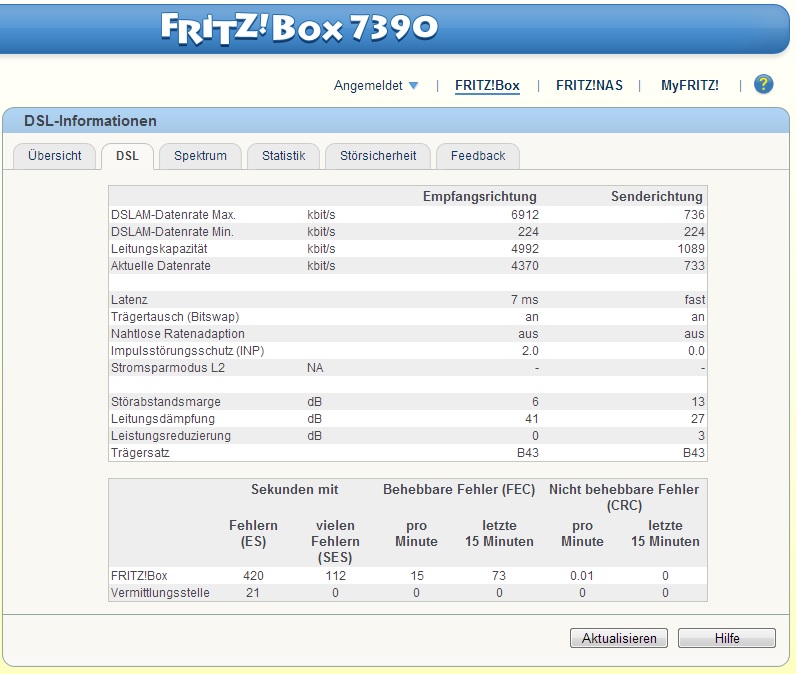
Task: Select the current data rate 733
Action: point(694,266)
